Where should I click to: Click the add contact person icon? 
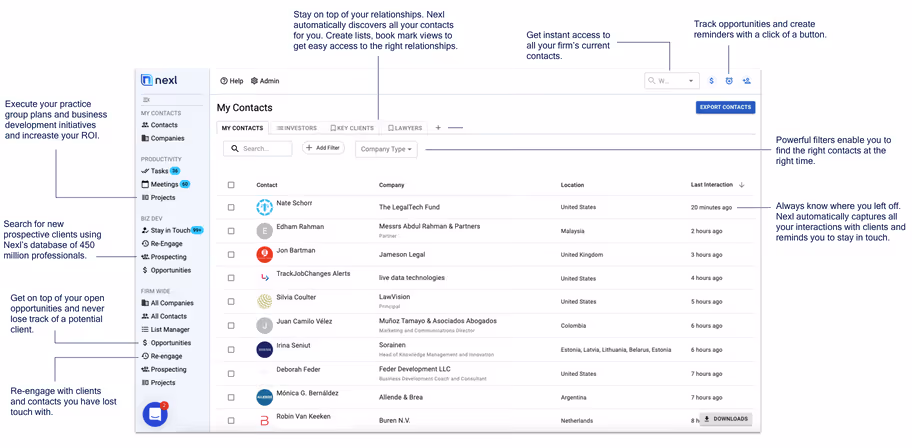(747, 81)
